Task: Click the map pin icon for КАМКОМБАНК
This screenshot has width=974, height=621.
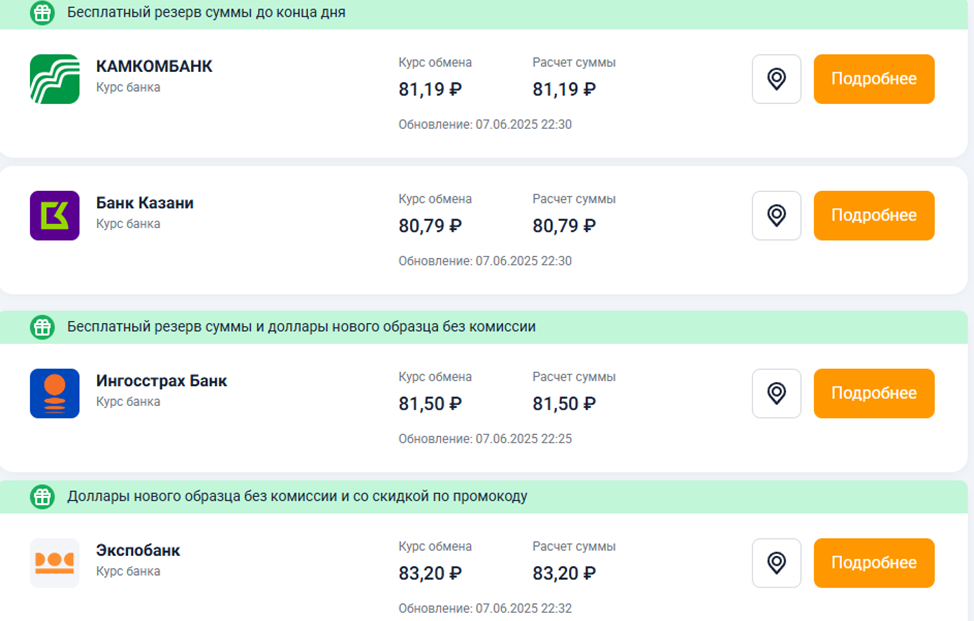Action: [x=776, y=79]
